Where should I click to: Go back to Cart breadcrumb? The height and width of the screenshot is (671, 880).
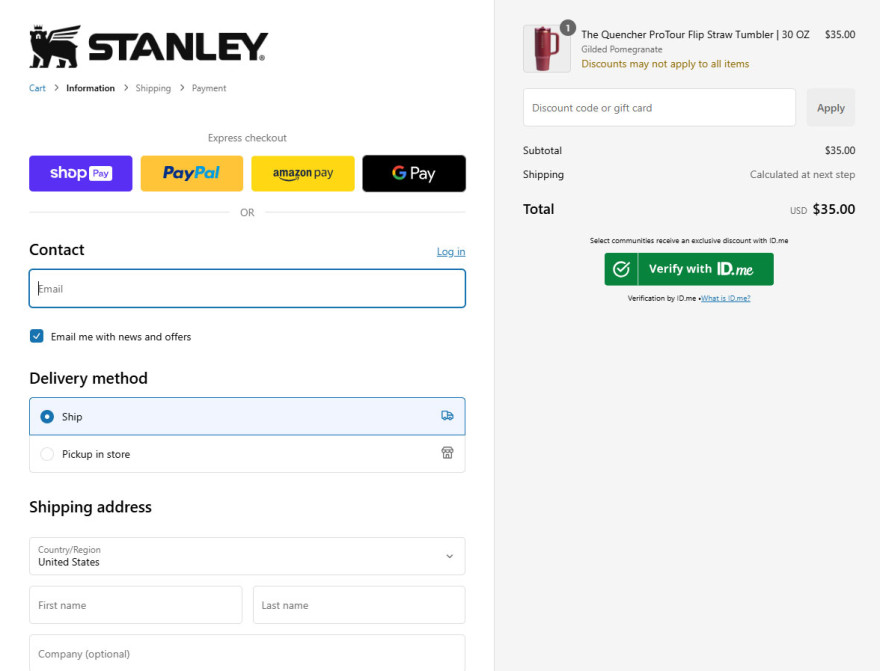click(x=37, y=88)
